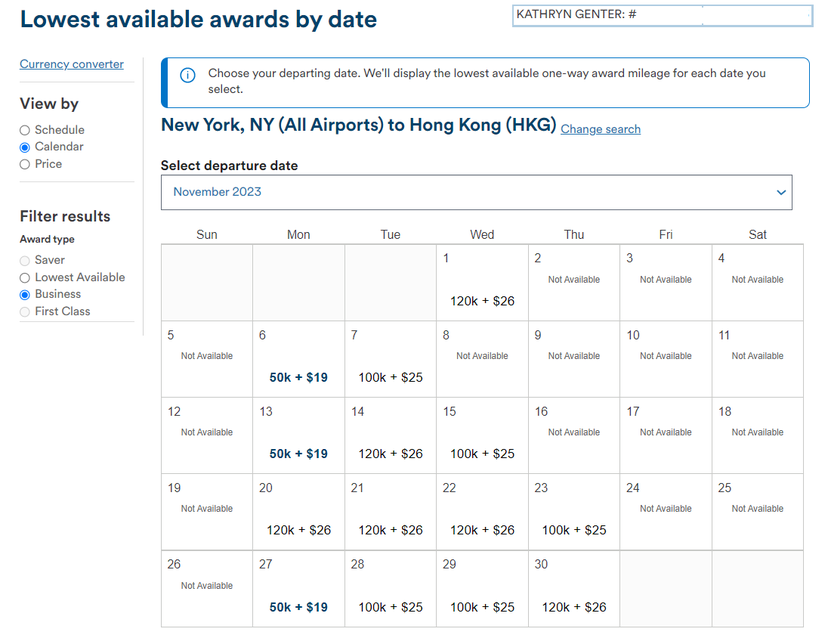
Task: Click the Change search link
Action: click(600, 129)
